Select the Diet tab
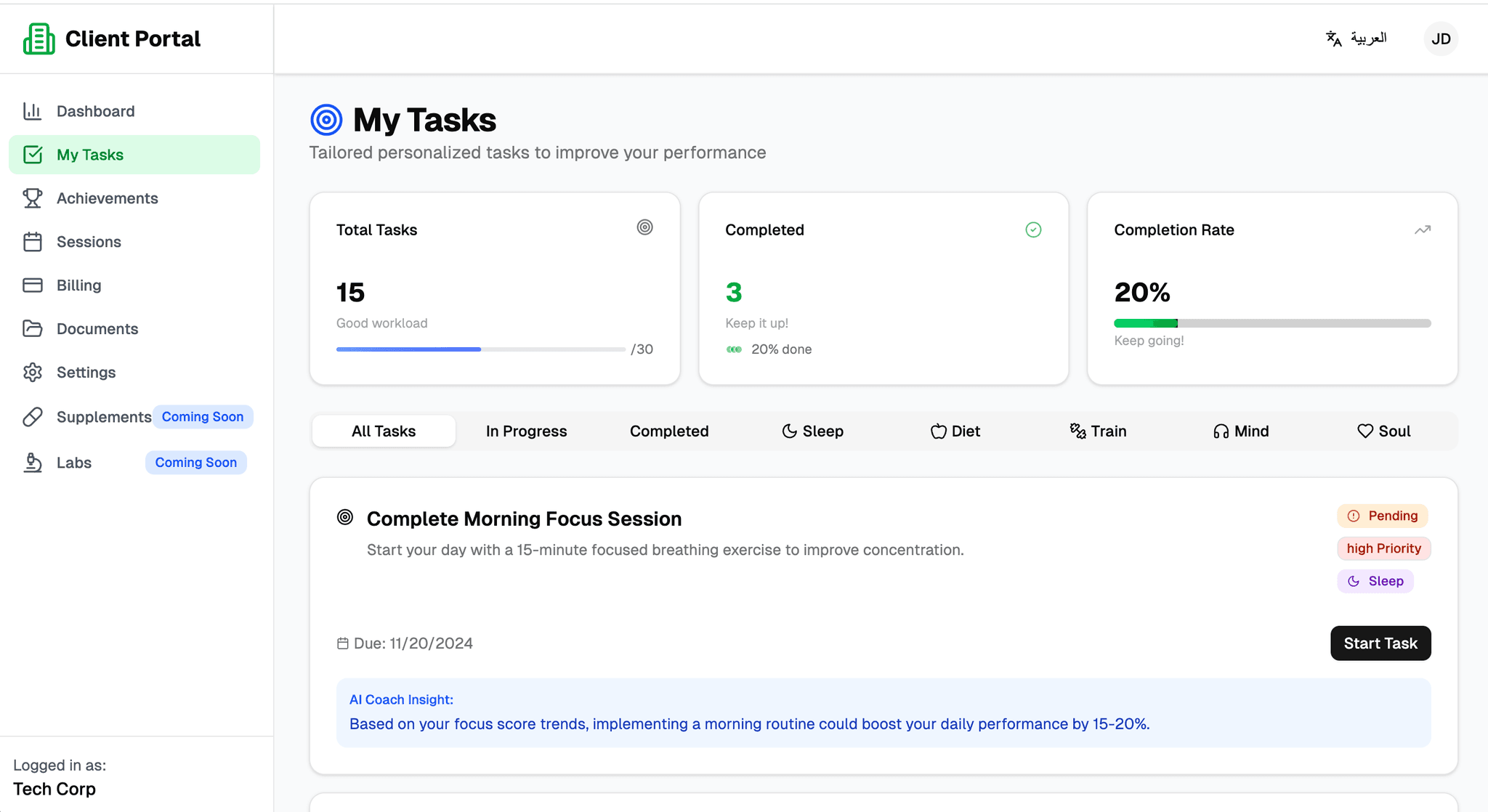 pyautogui.click(x=955, y=431)
